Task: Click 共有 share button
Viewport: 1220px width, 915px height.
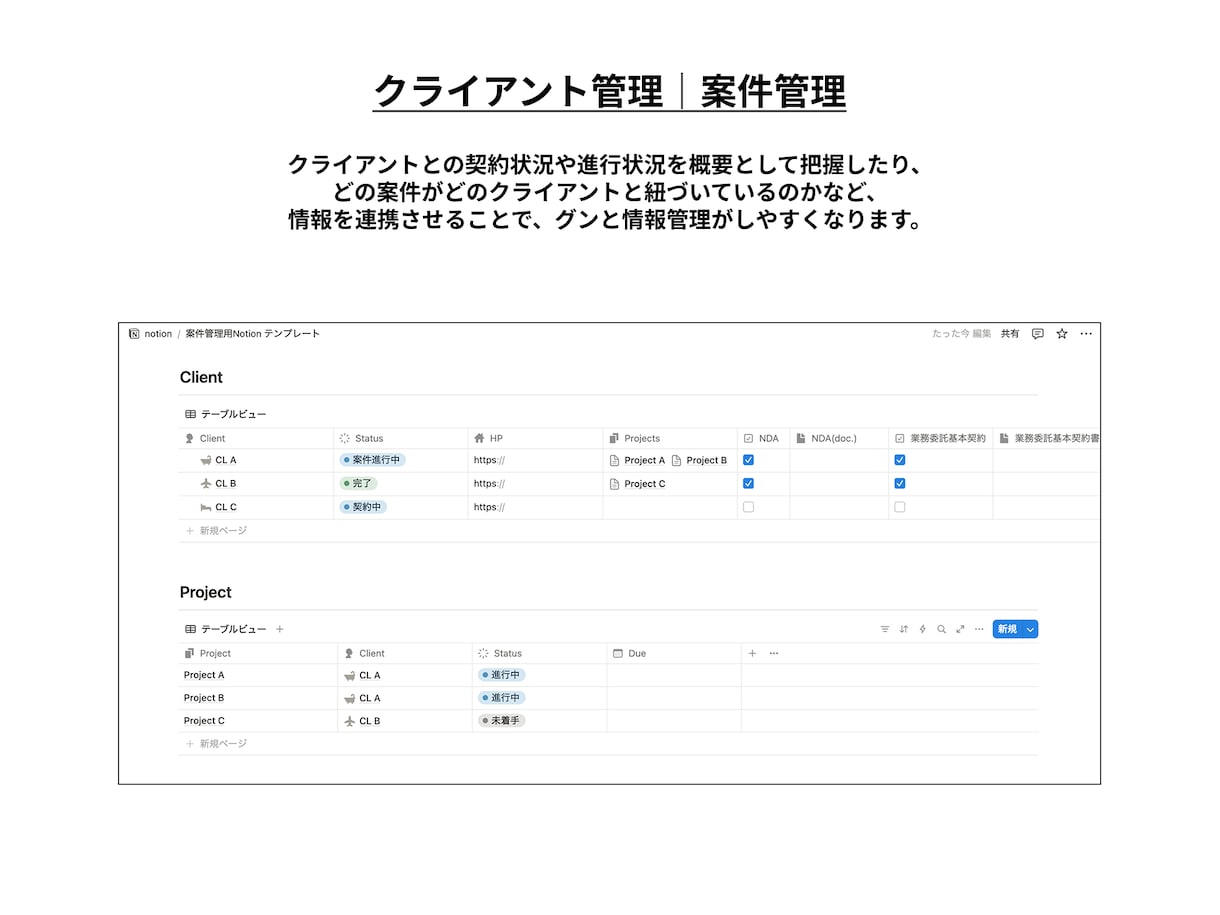Action: pyautogui.click(x=1010, y=334)
